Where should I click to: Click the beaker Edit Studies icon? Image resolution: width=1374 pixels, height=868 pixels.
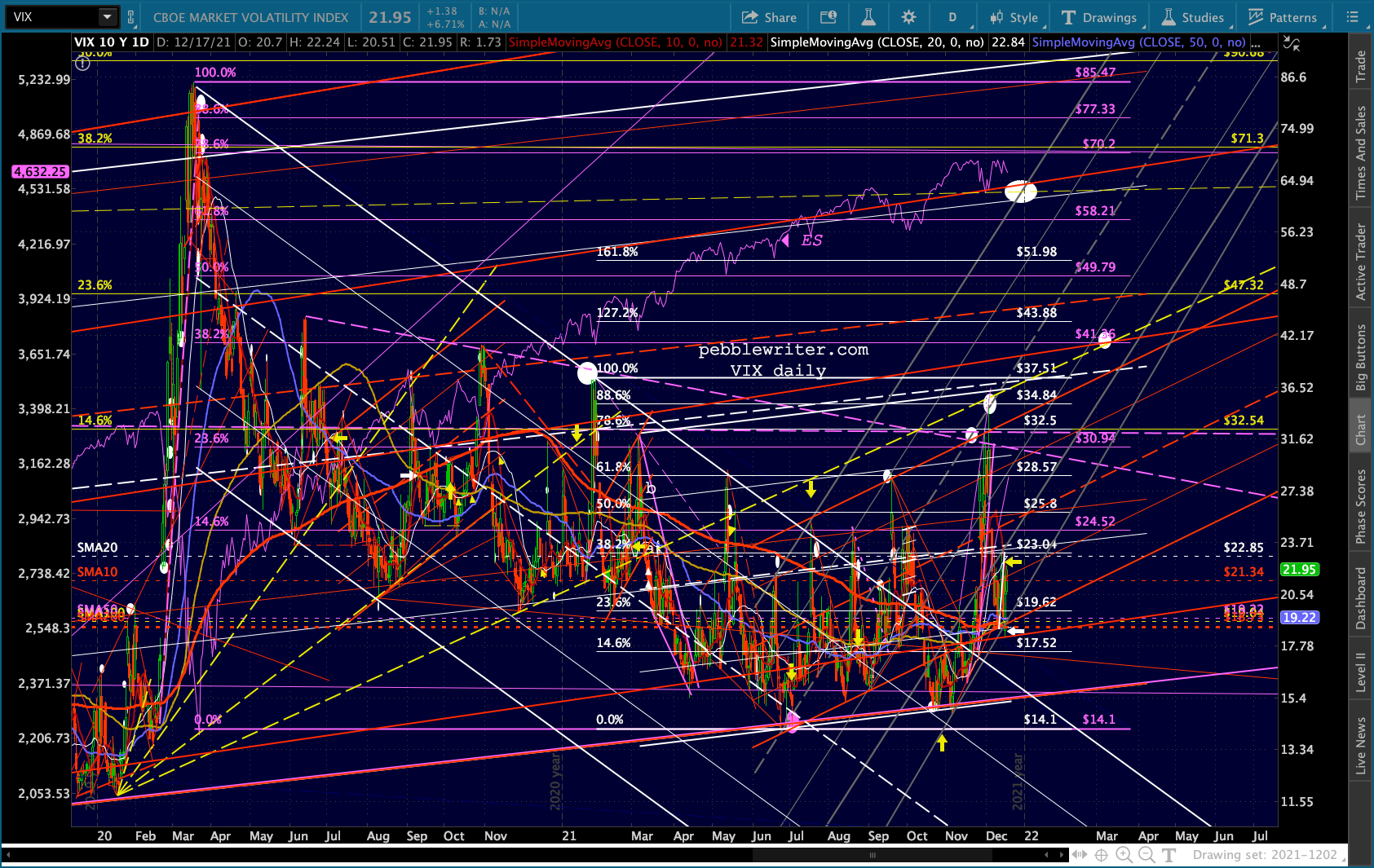868,17
